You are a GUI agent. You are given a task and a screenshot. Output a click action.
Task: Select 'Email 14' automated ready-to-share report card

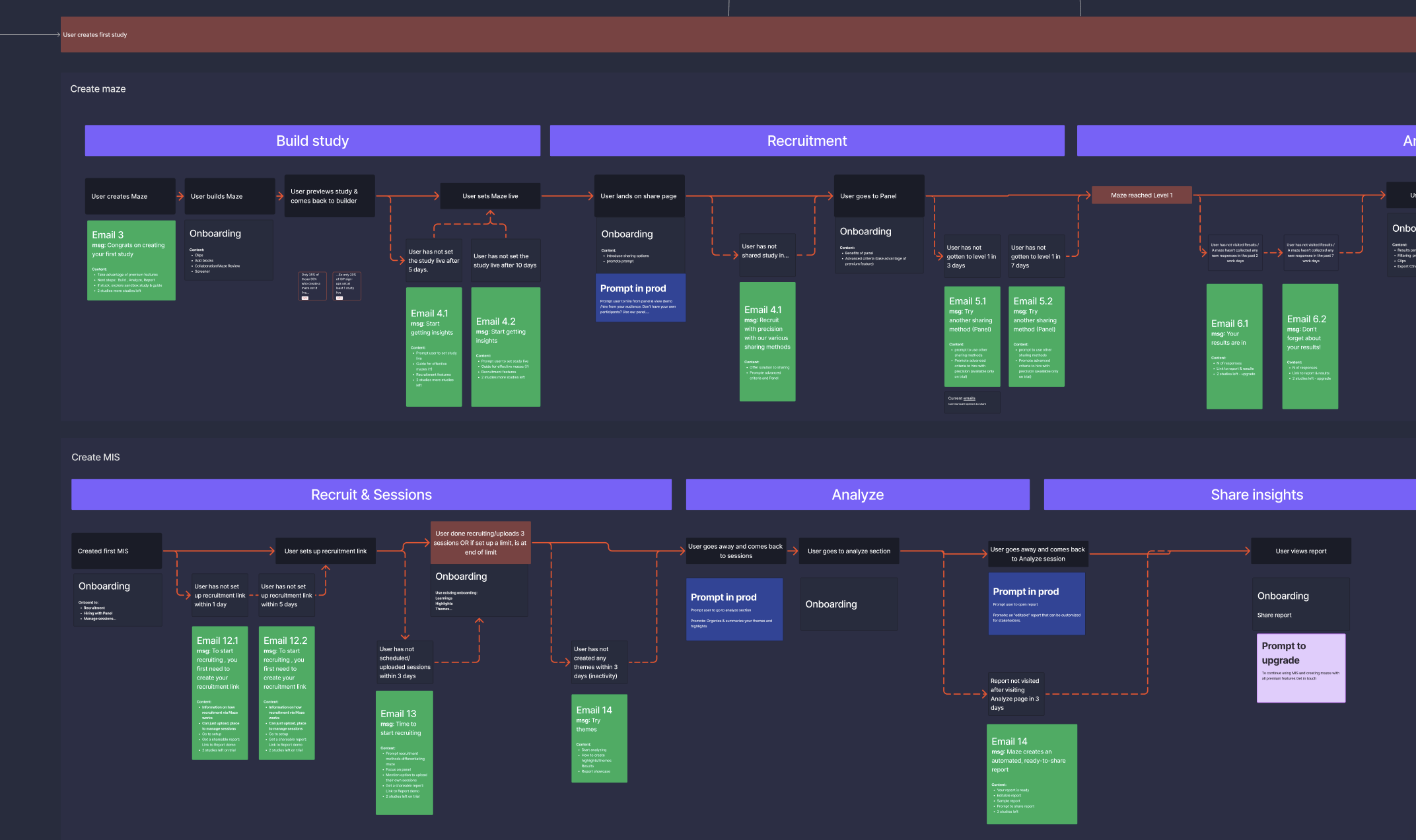tap(1032, 774)
